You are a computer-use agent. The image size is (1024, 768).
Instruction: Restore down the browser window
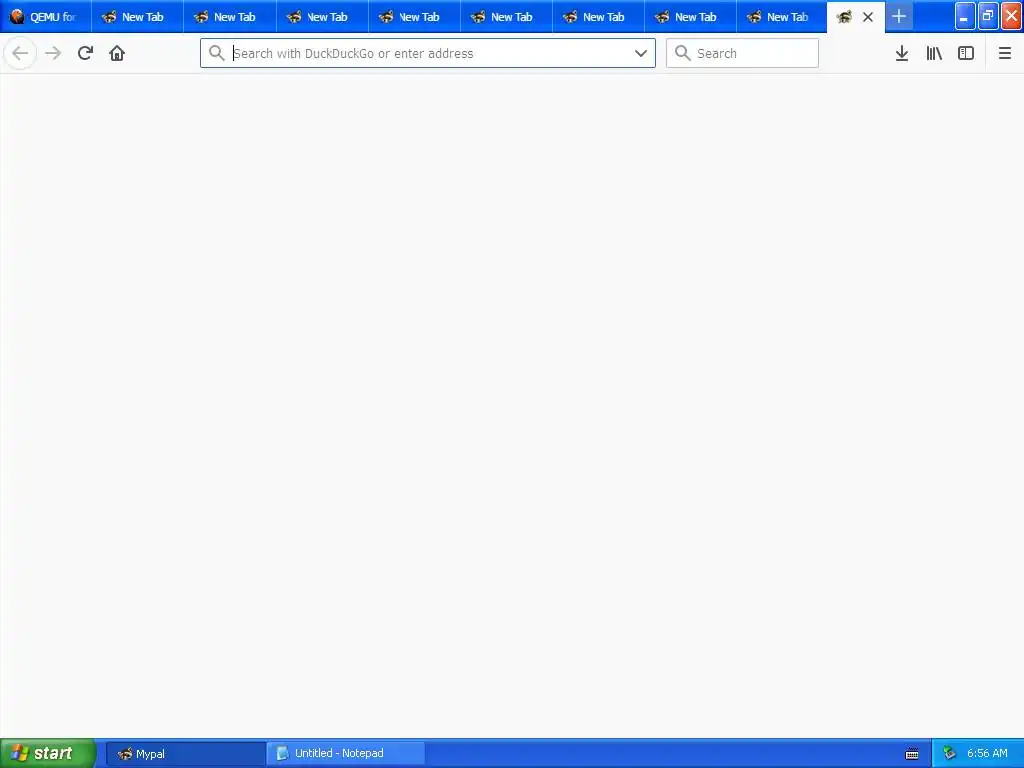click(987, 16)
